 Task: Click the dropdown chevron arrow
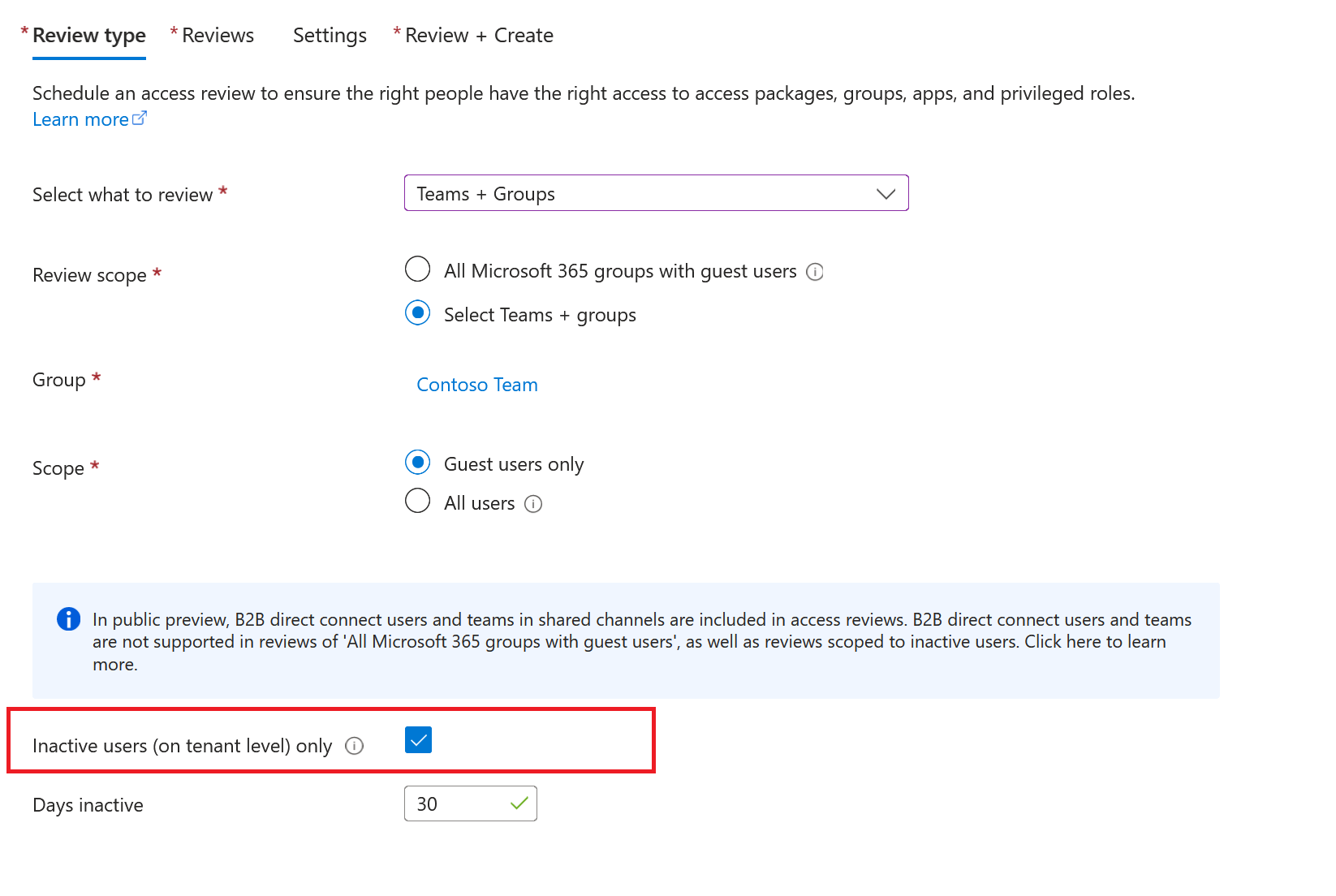886,194
